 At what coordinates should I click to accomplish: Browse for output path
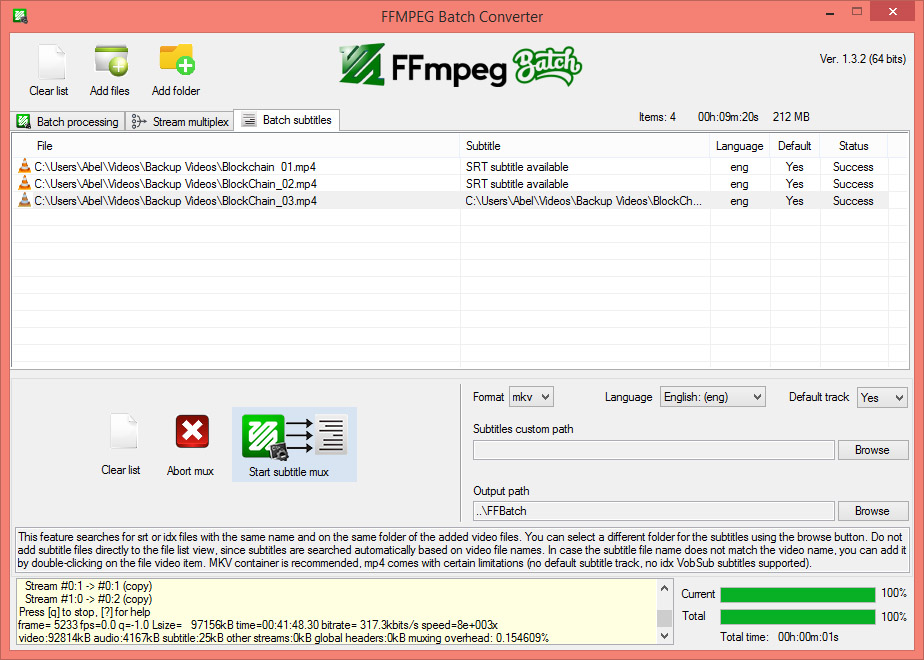pyautogui.click(x=873, y=511)
